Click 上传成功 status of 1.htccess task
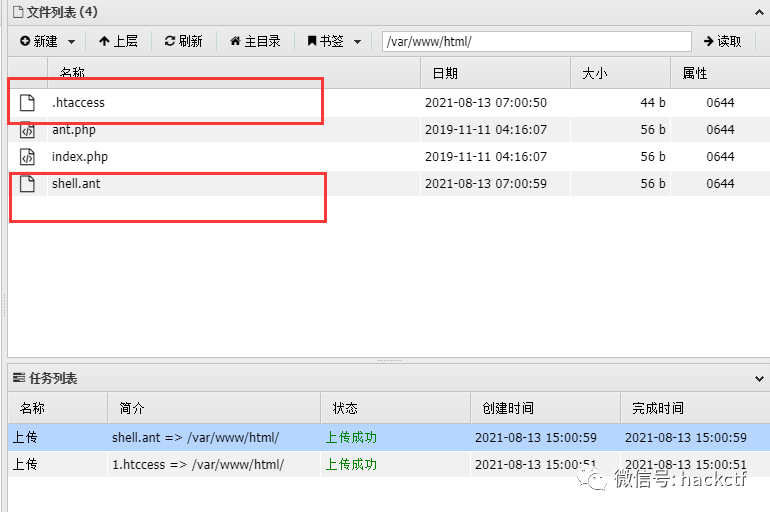The height and width of the screenshot is (512, 770). tap(351, 464)
